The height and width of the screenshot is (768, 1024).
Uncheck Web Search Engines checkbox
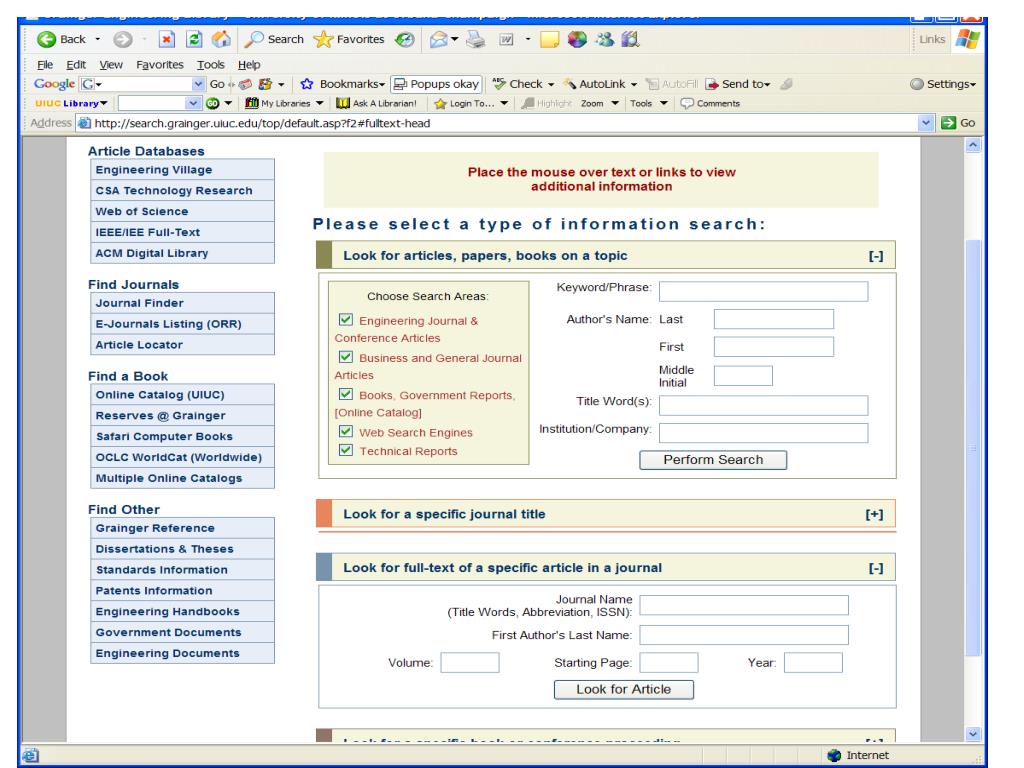click(345, 431)
